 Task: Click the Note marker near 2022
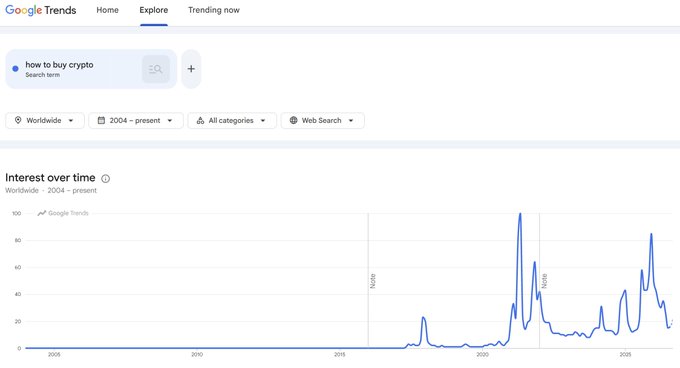(544, 281)
